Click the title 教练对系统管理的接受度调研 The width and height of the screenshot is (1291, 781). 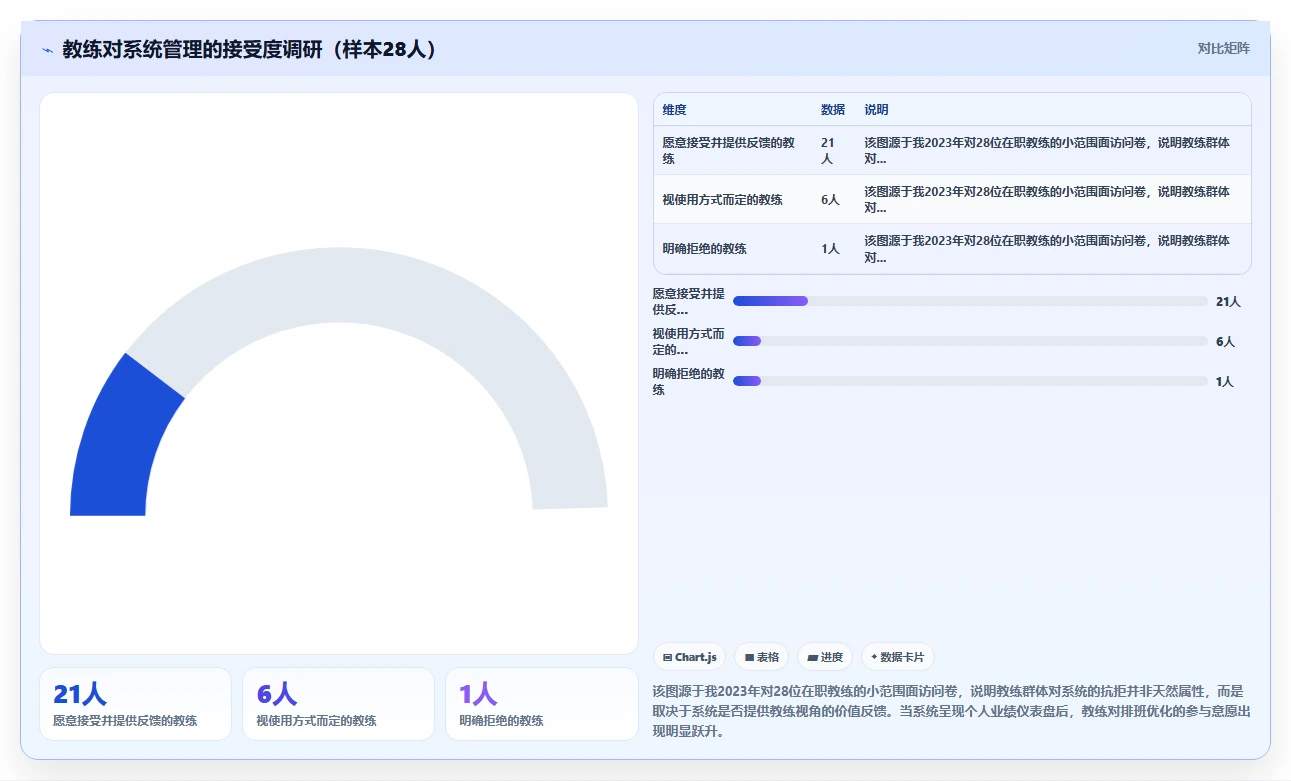click(x=250, y=49)
